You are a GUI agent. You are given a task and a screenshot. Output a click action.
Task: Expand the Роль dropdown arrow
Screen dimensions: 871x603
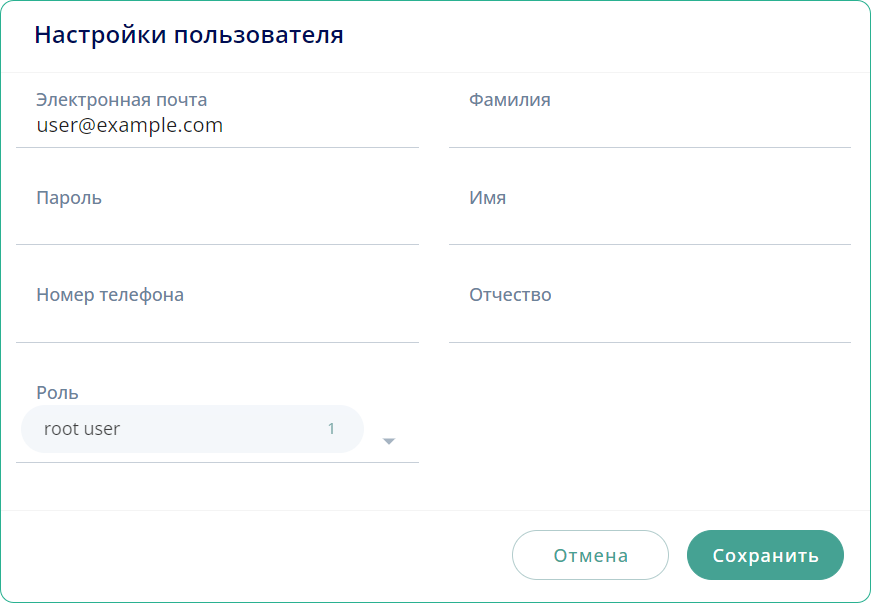coord(390,441)
